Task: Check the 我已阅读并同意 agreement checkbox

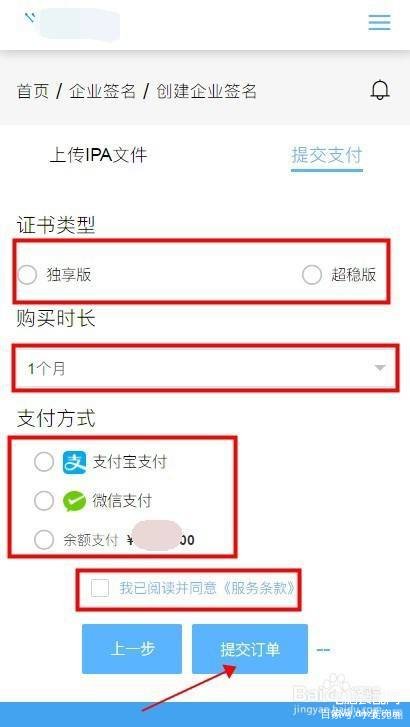Action: click(x=100, y=588)
